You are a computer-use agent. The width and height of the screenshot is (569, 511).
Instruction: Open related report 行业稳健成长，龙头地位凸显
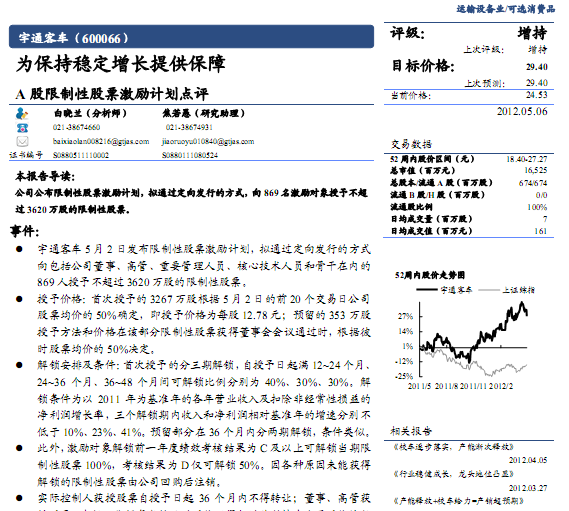point(454,474)
